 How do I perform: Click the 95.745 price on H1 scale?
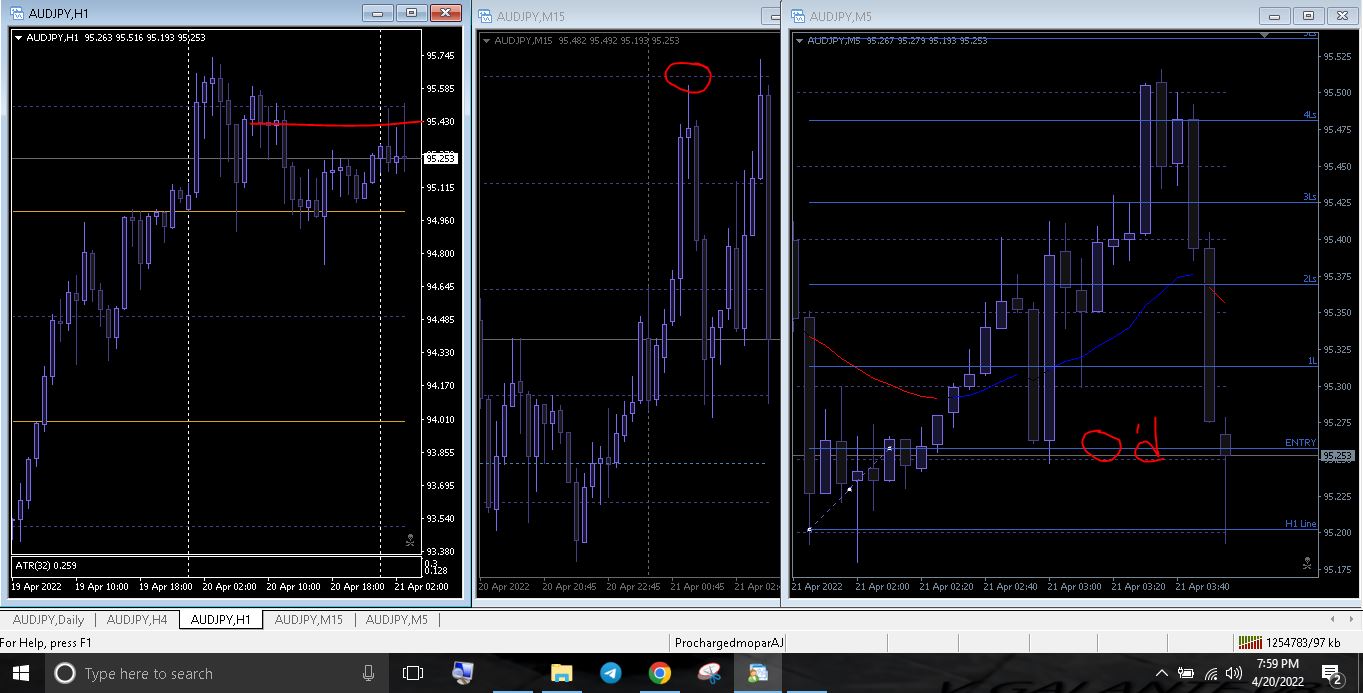[x=440, y=56]
